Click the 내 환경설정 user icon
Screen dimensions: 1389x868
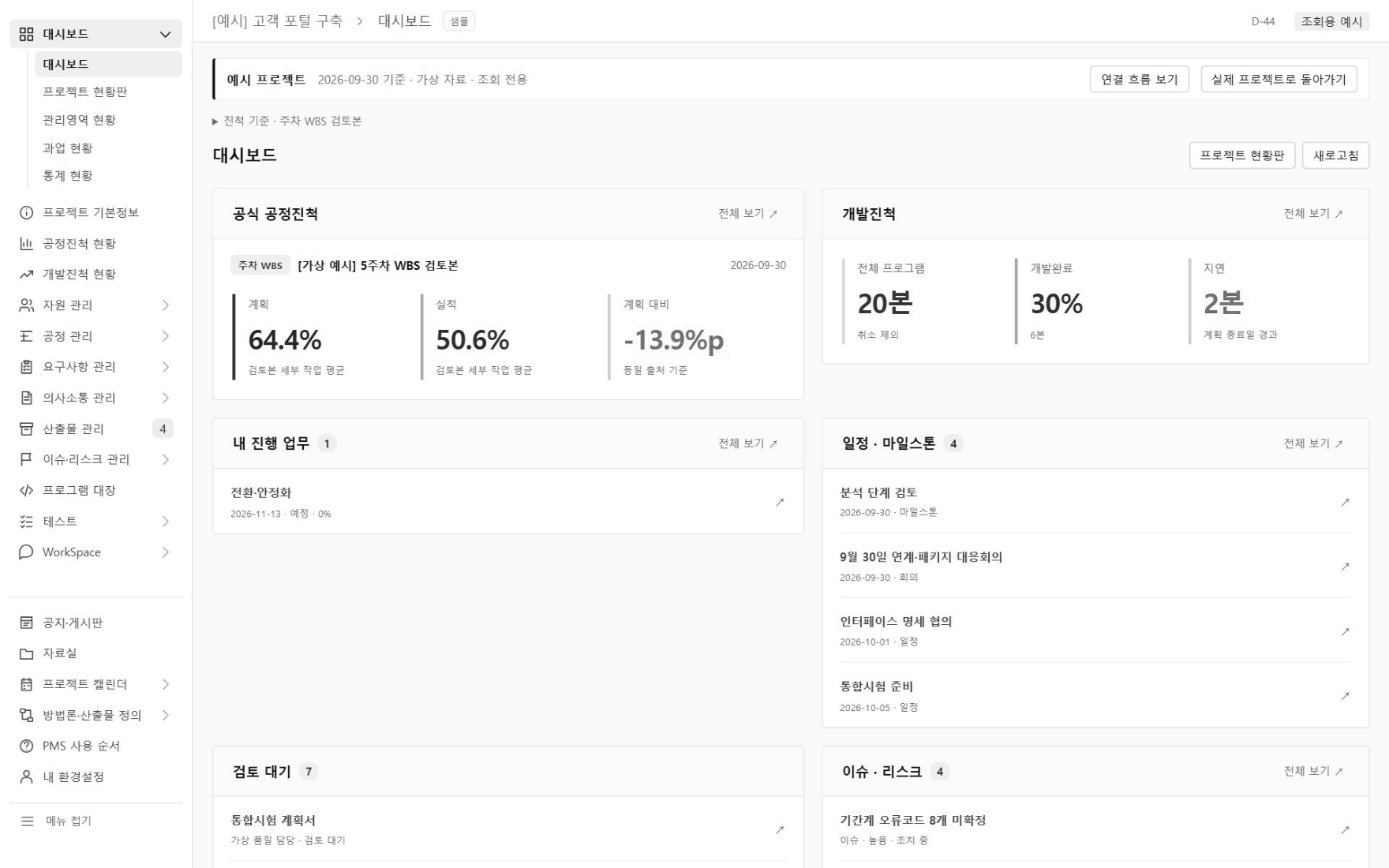coord(27,777)
